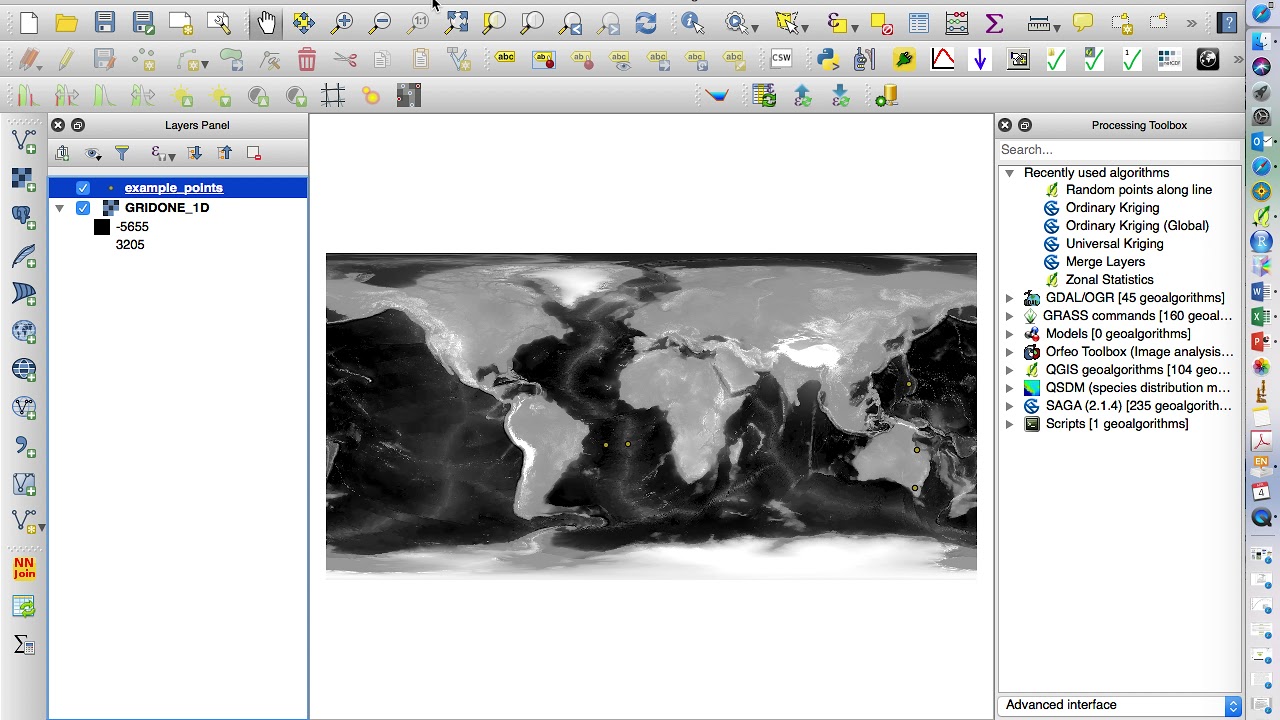Viewport: 1280px width, 720px height.
Task: Open the toolbar overflow chevron beside Help
Action: coord(1192,22)
